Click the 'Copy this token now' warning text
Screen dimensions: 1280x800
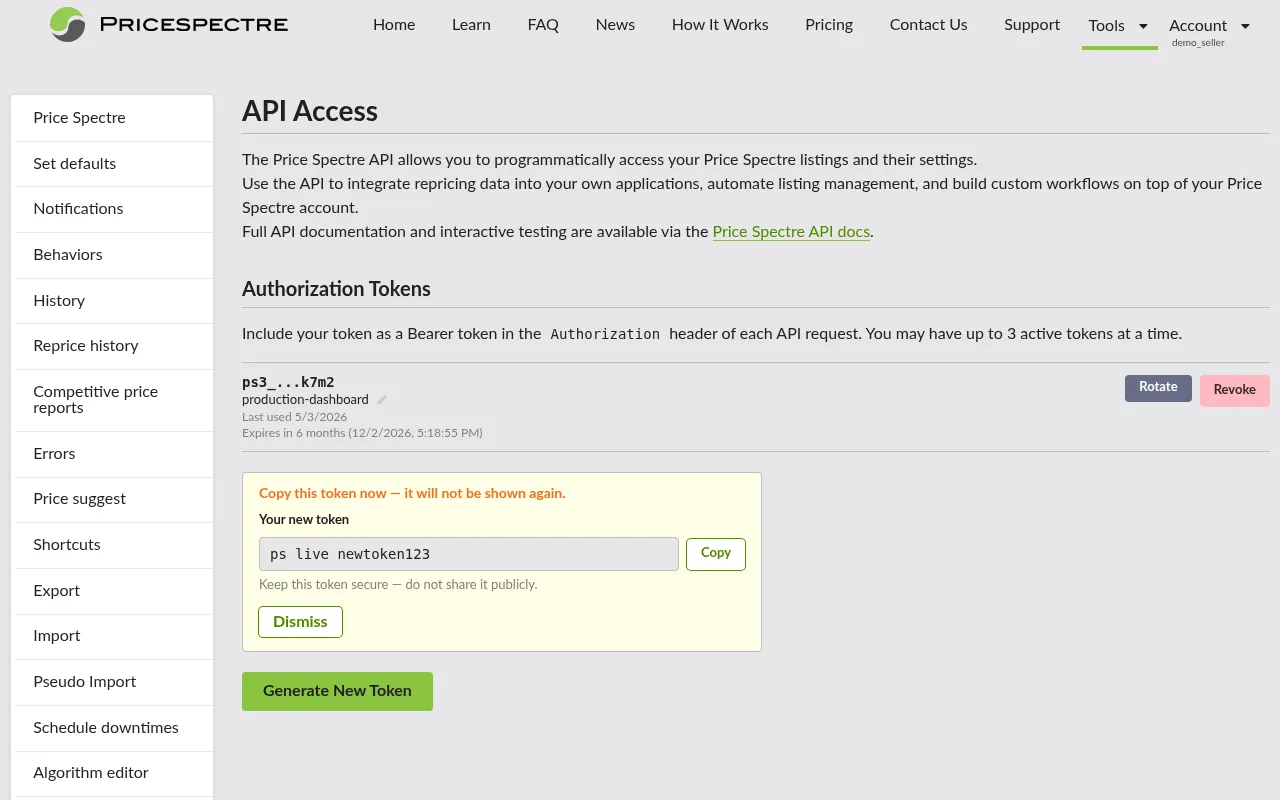(x=412, y=494)
